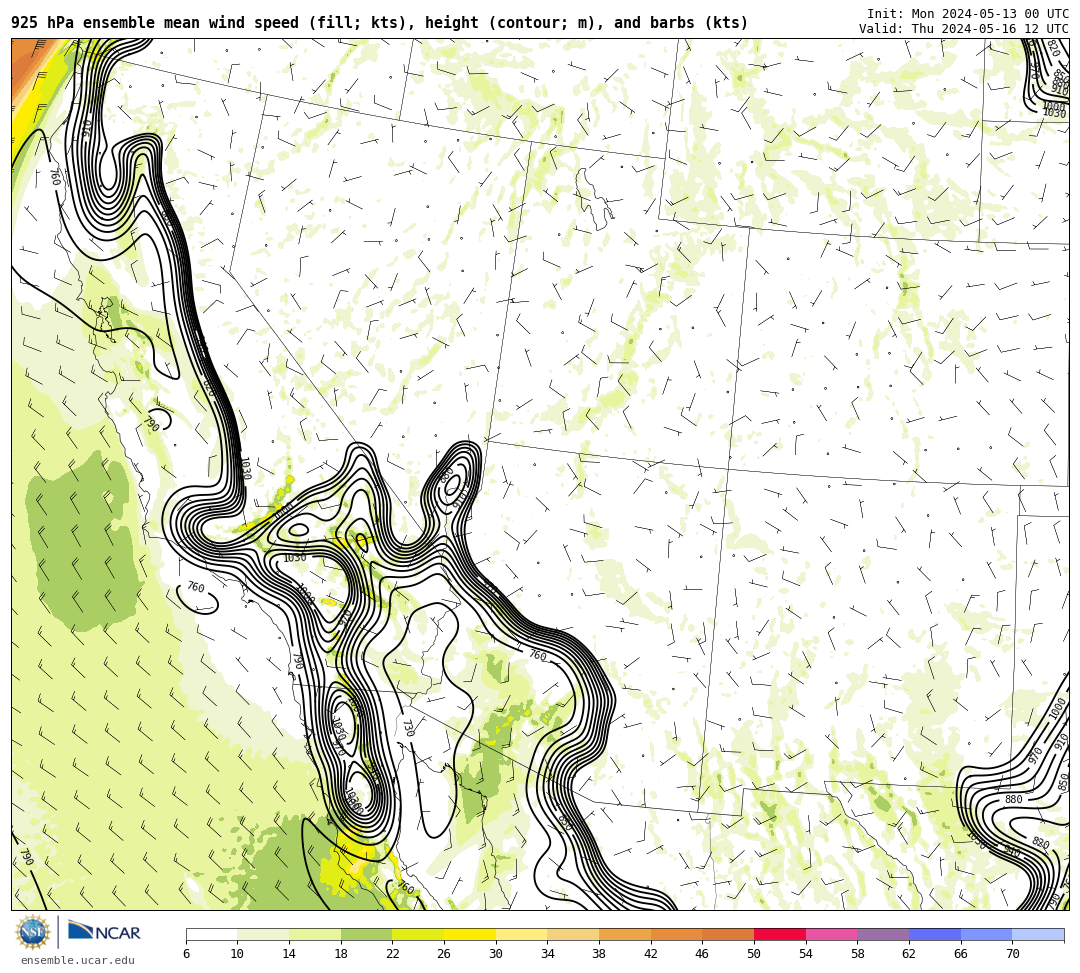Pick the blue 62–66 kts colorbar segment

click(935, 934)
